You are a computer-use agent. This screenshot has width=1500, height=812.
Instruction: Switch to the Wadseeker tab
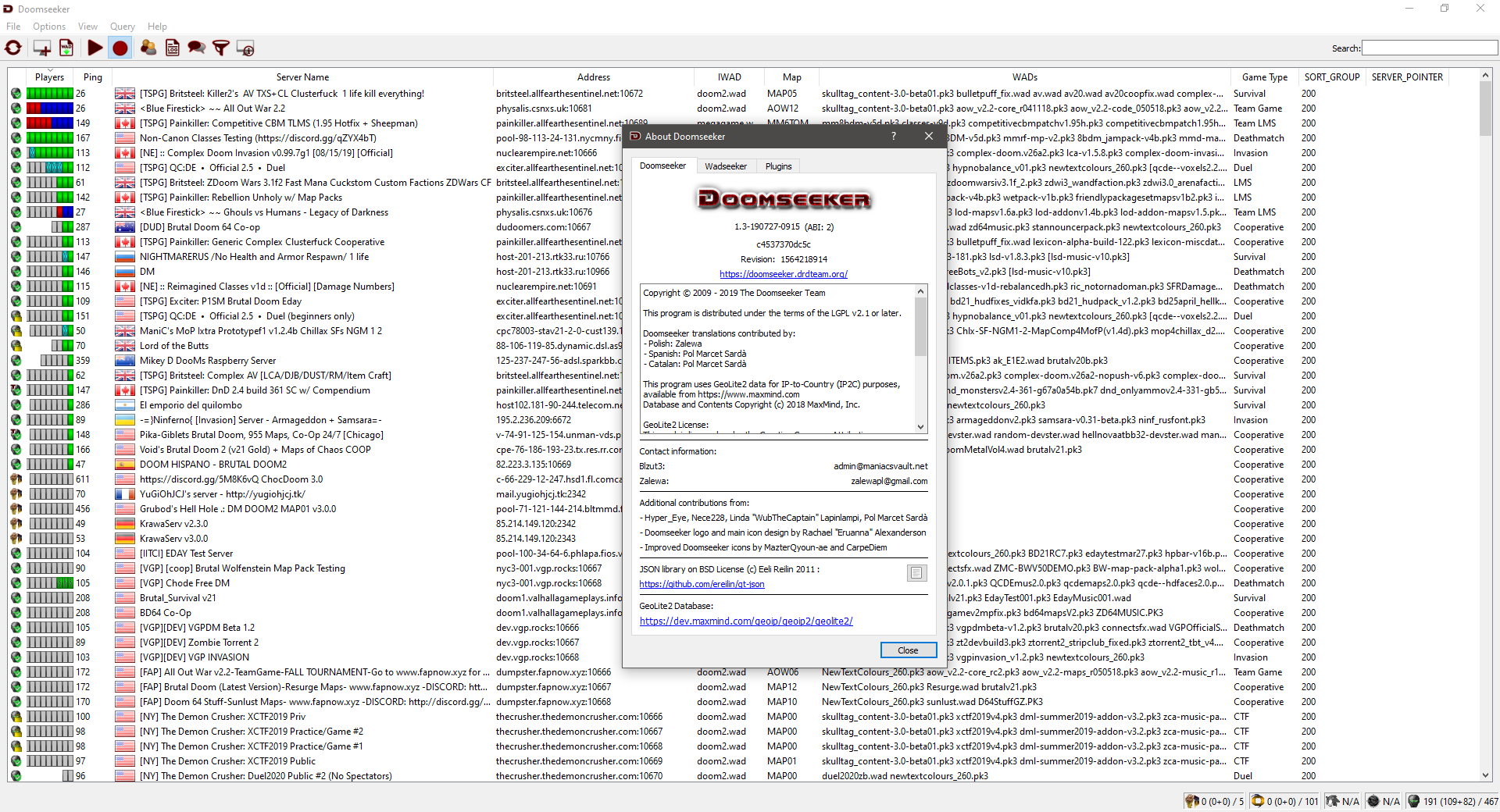tap(725, 166)
